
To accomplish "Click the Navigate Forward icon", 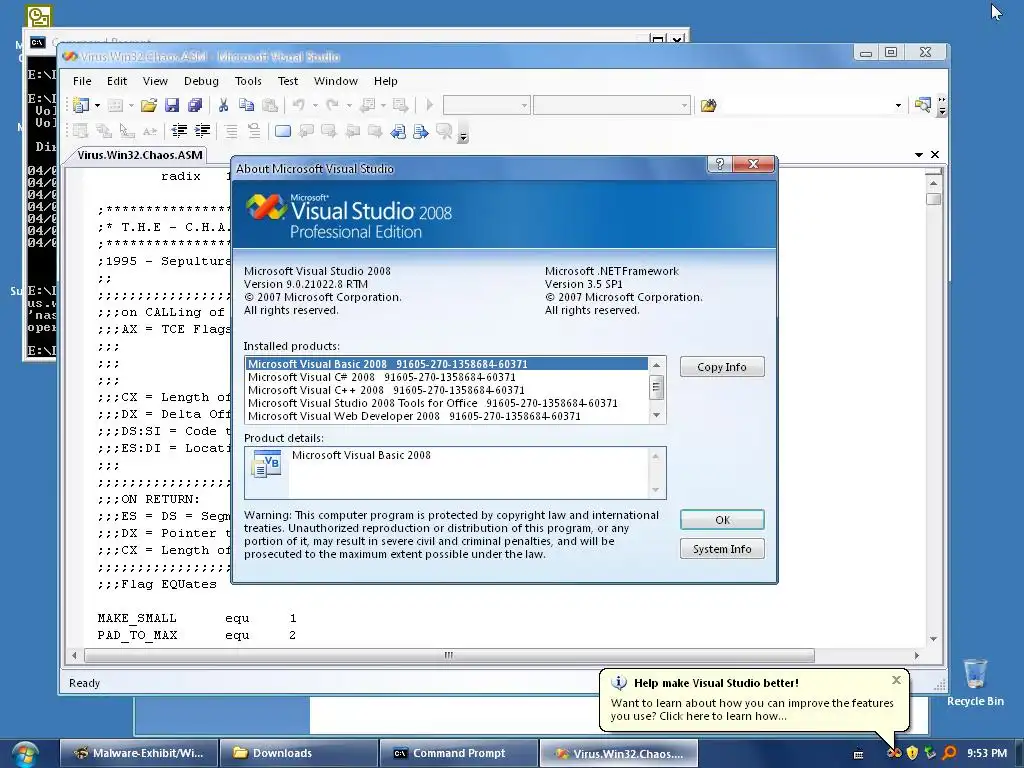I will click(400, 105).
